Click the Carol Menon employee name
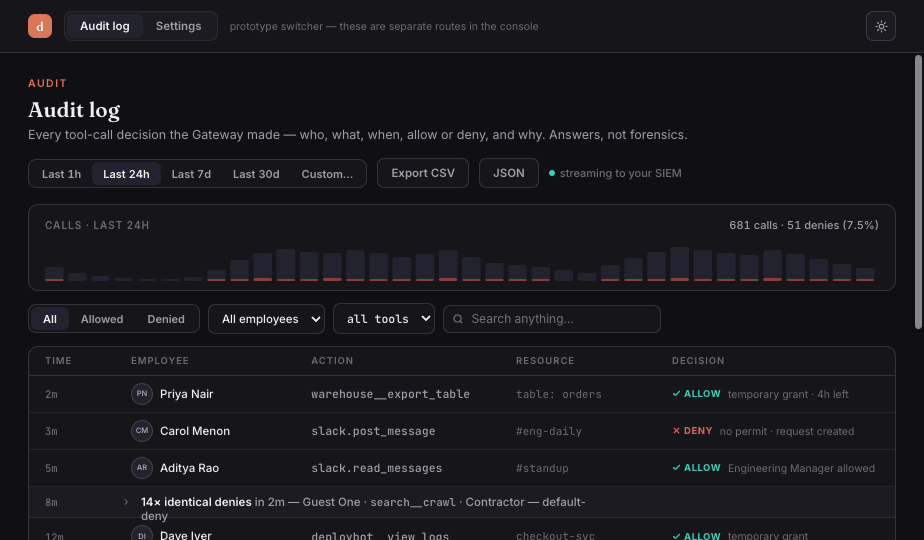 [194, 431]
